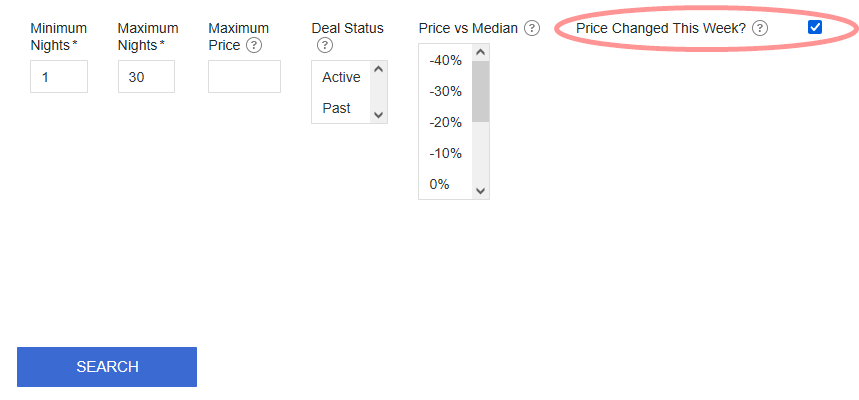Open the Maximum Price help icon
The height and width of the screenshot is (400, 859).
253,45
